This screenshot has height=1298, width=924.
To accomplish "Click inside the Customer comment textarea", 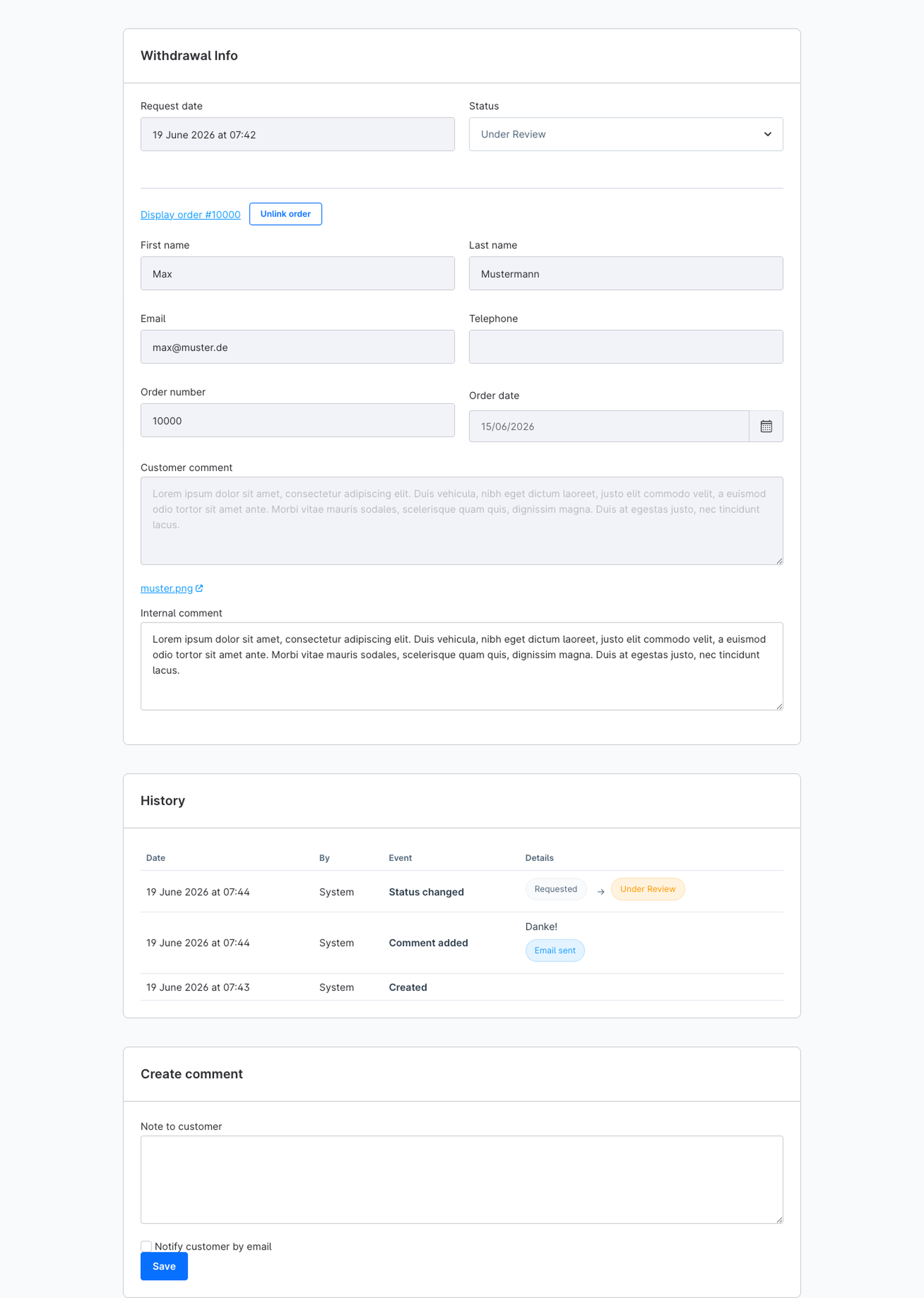I will click(462, 521).
